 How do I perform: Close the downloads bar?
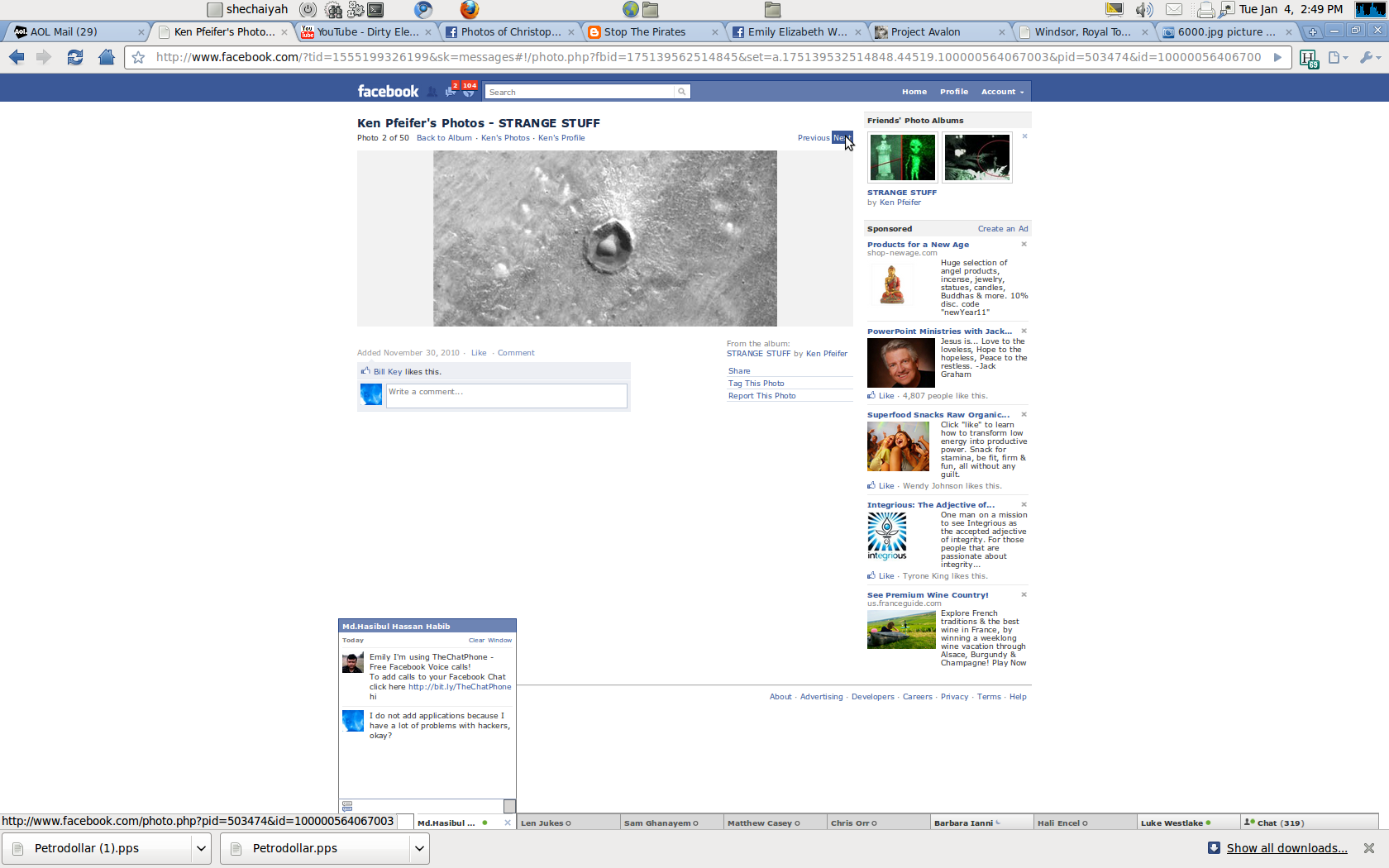pyautogui.click(x=1369, y=848)
